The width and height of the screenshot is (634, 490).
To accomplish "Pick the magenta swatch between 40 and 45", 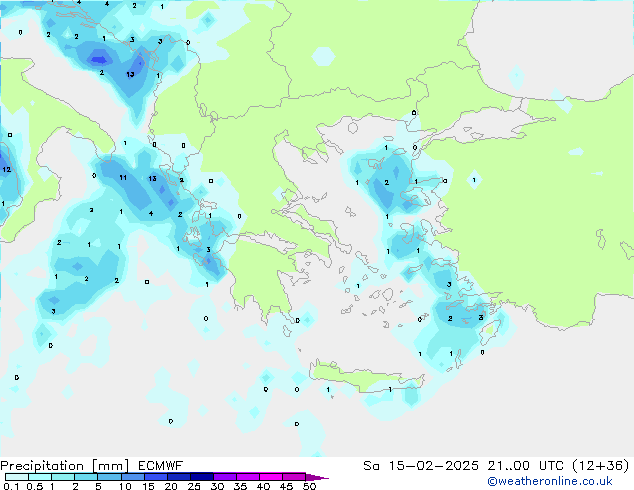I will (x=271, y=477).
